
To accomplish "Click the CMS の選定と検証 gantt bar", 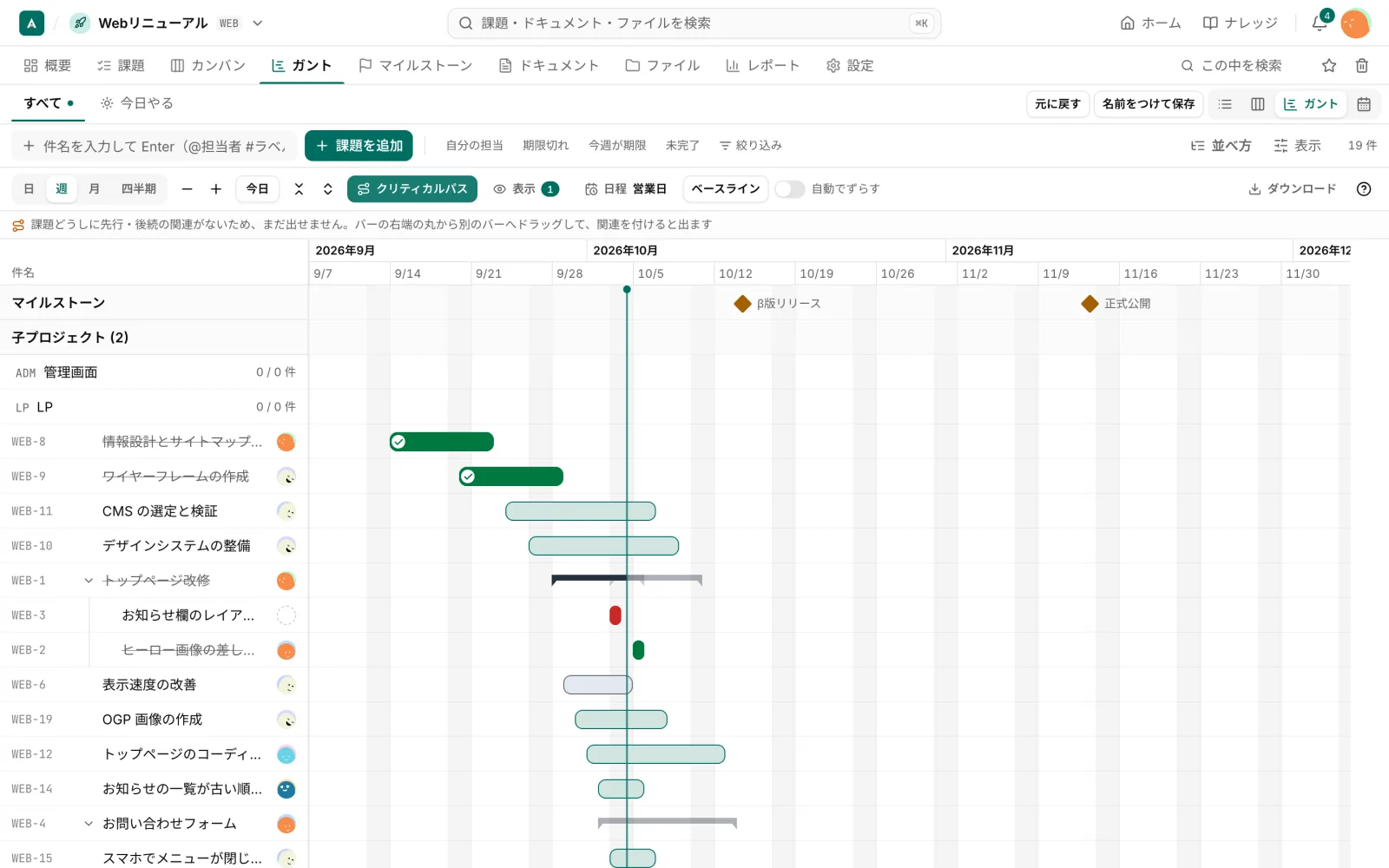I will point(581,511).
